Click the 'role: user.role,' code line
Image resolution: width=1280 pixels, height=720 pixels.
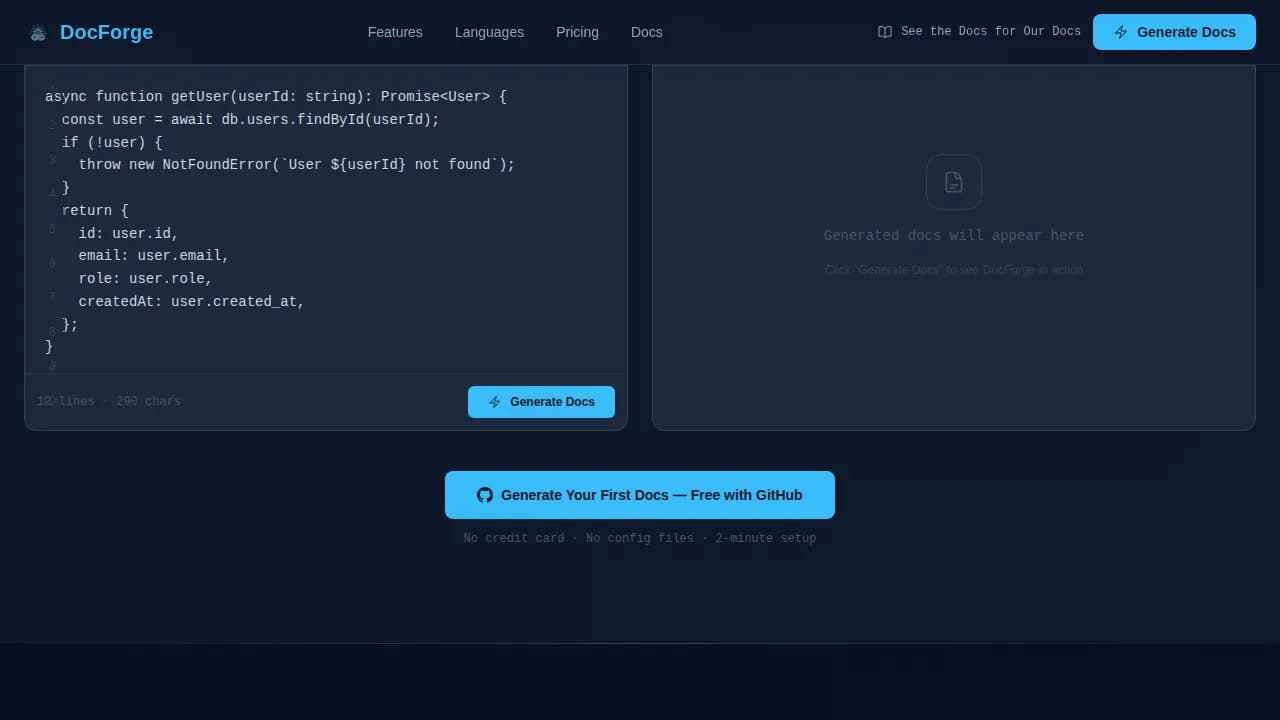145,278
